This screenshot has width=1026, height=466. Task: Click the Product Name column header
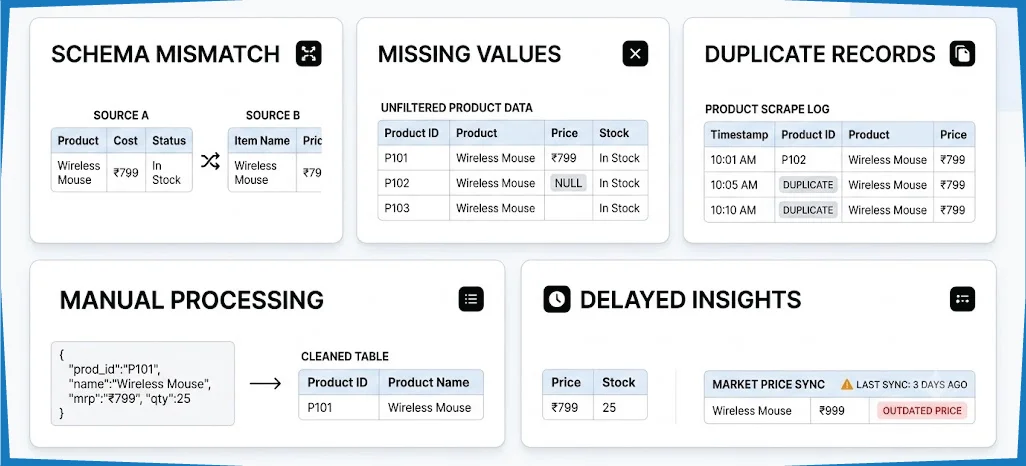tap(431, 382)
